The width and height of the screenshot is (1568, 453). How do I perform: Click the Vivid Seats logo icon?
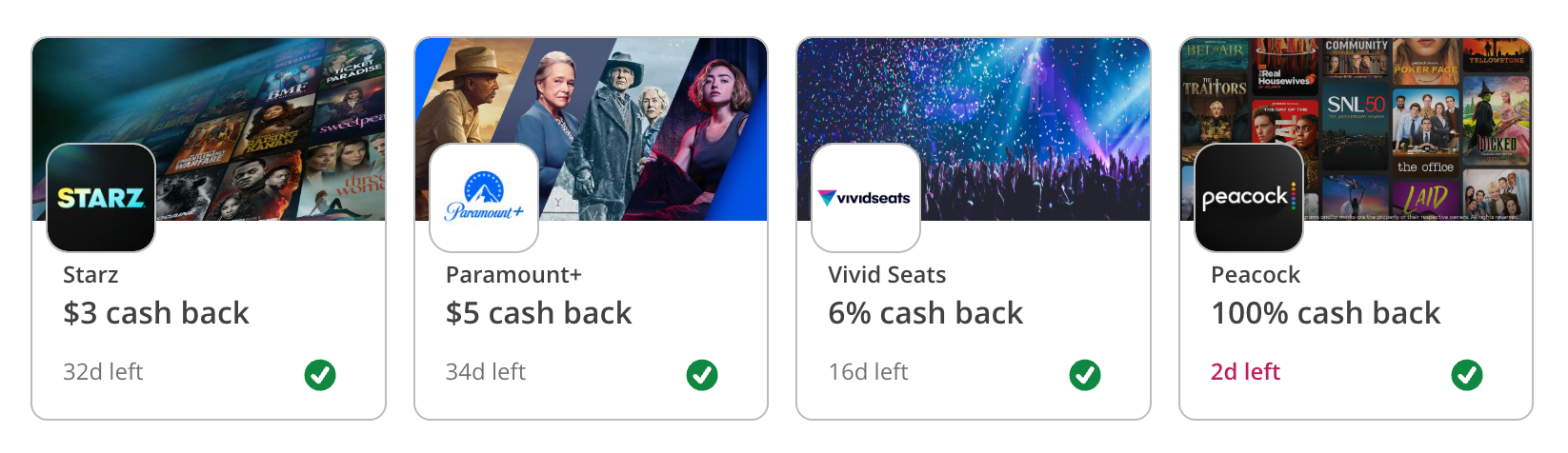click(x=866, y=198)
